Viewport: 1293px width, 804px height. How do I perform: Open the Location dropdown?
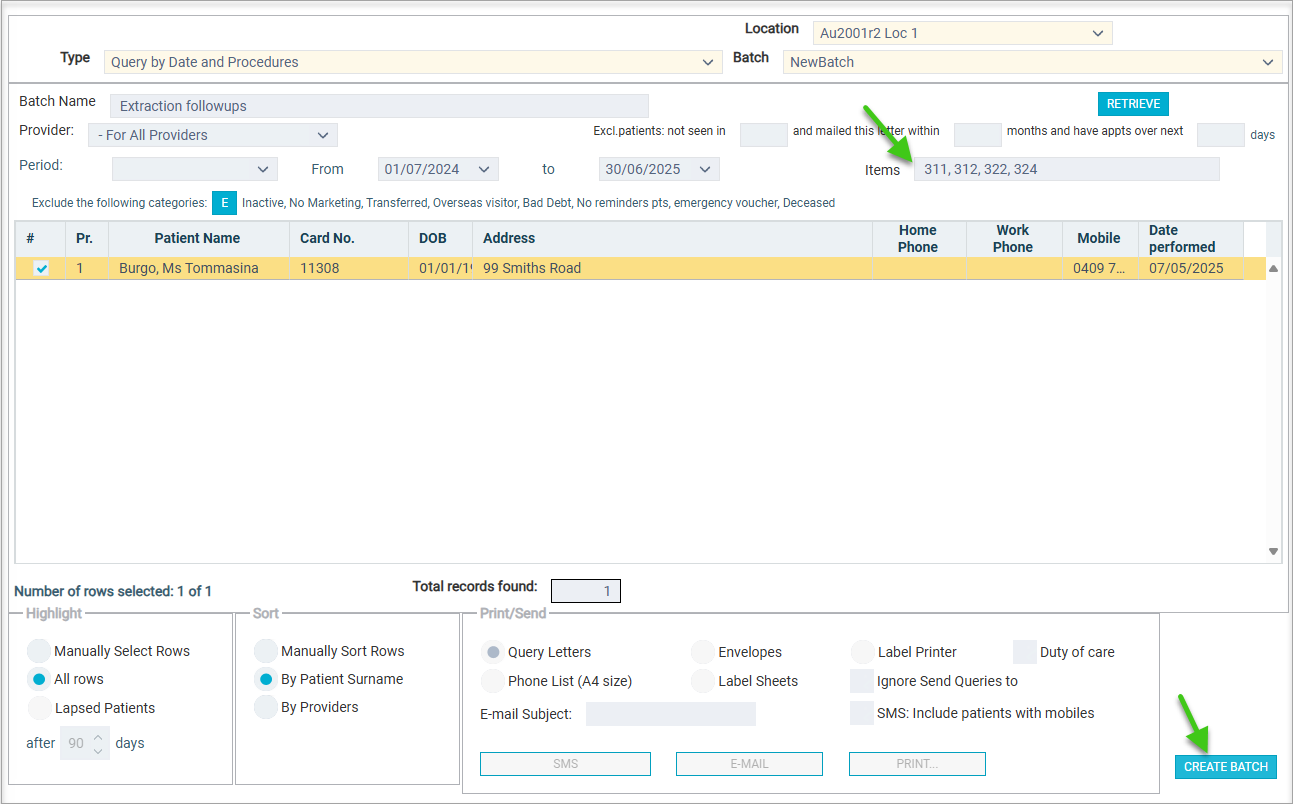(x=962, y=33)
